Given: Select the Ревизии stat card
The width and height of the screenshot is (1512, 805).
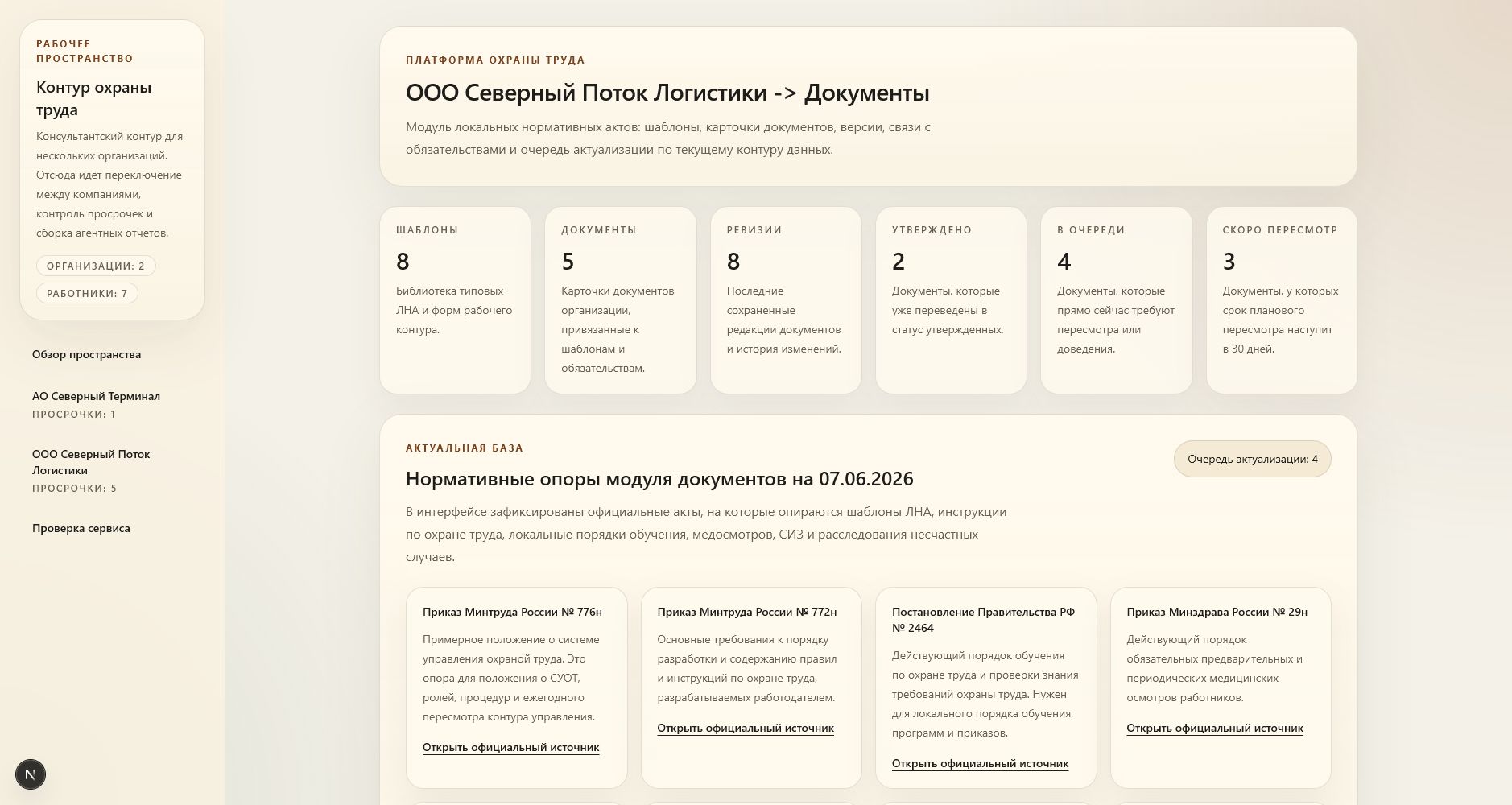Looking at the screenshot, I should click(x=786, y=300).
